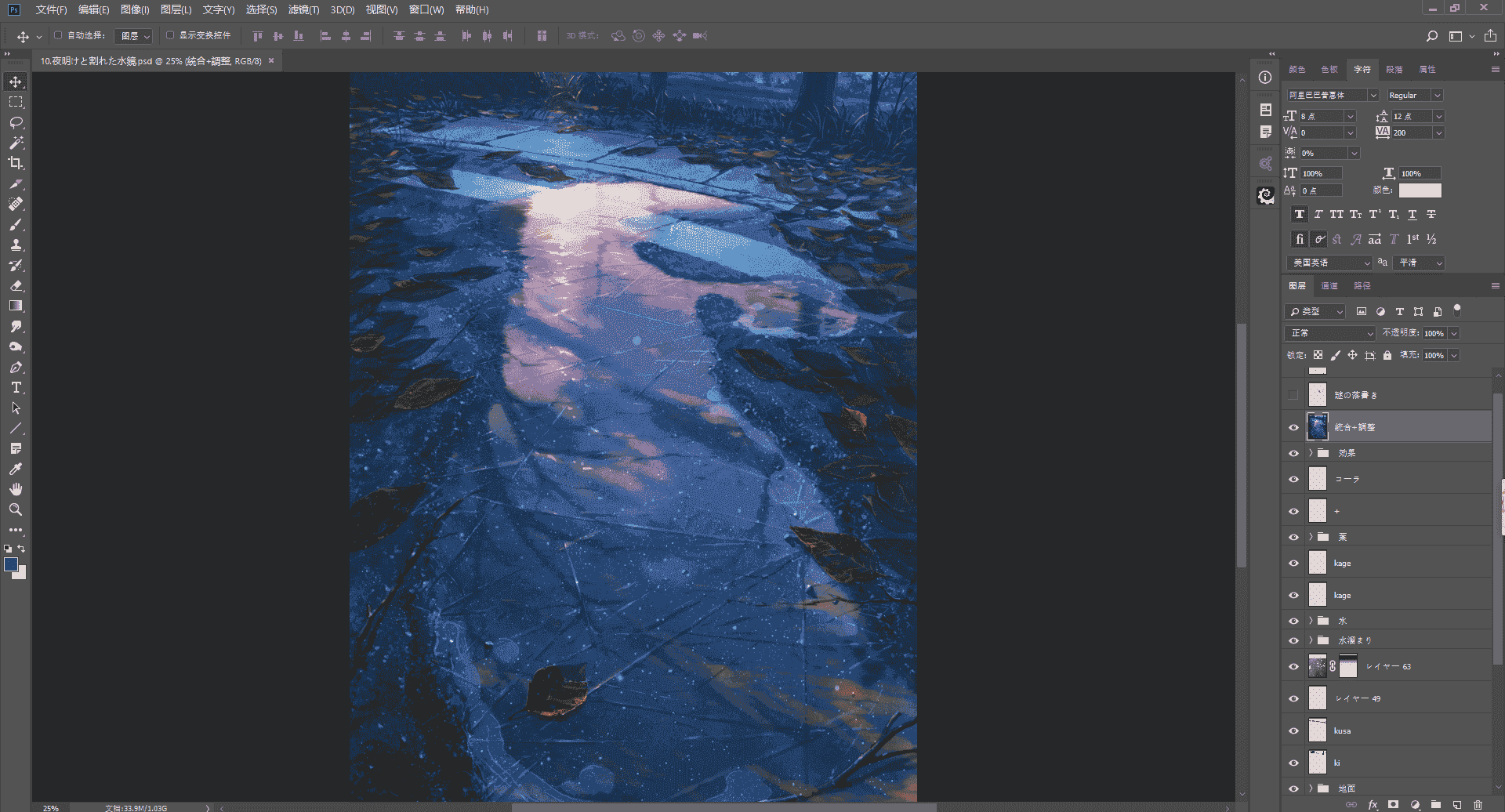Close the 夜明けと割れた水鏡 document tab
The height and width of the screenshot is (812, 1505).
tap(271, 60)
